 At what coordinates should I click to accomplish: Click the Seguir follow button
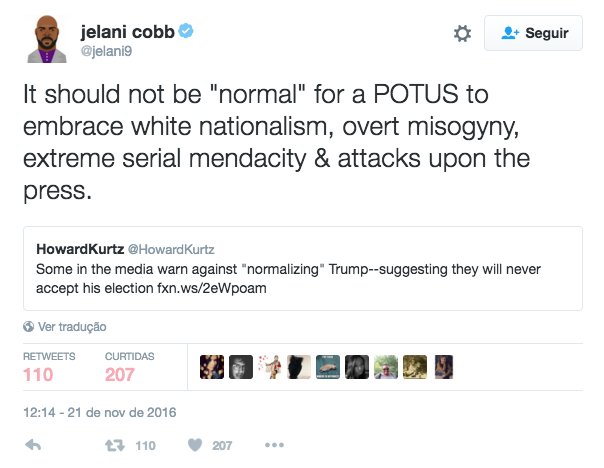pyautogui.click(x=533, y=33)
